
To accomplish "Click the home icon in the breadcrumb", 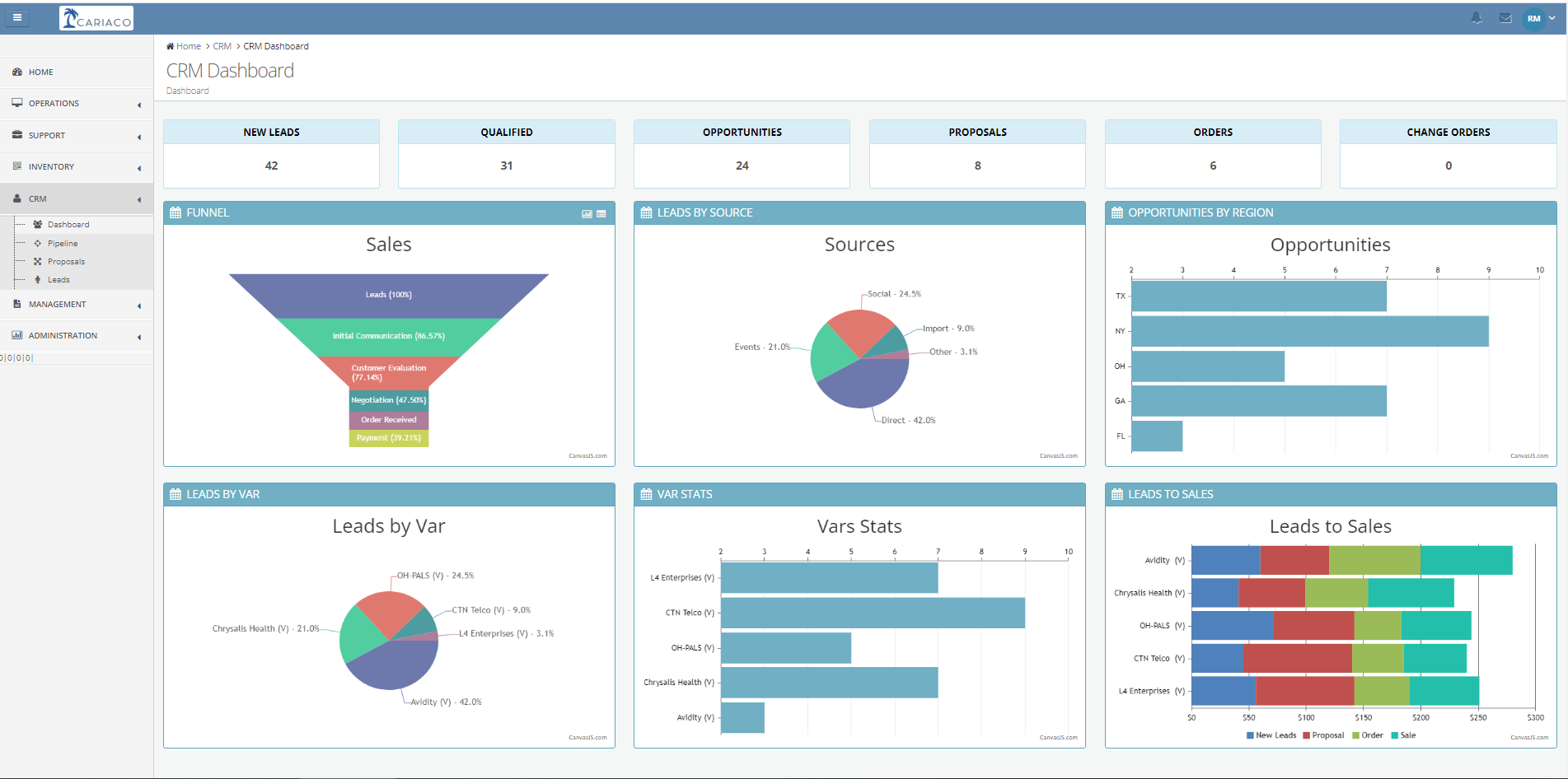I will tap(171, 46).
